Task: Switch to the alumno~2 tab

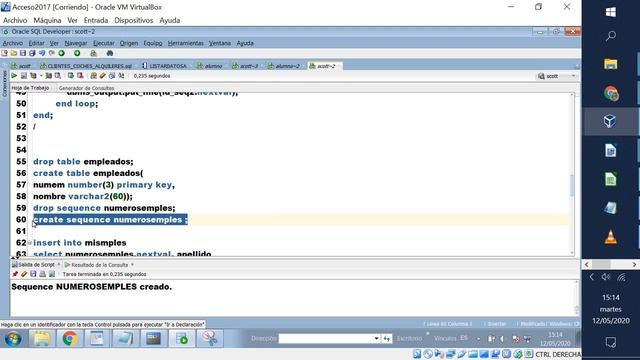Action: [x=284, y=66]
